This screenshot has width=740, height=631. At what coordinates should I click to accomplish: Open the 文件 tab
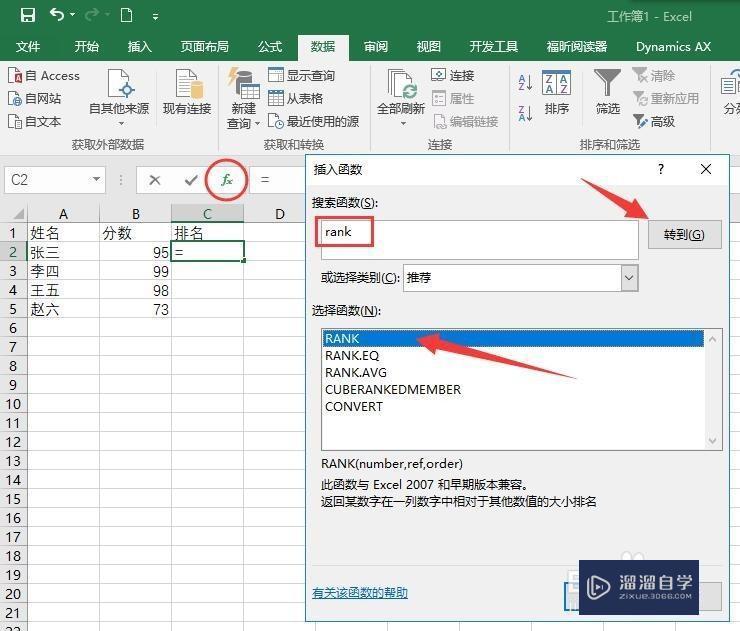28,46
